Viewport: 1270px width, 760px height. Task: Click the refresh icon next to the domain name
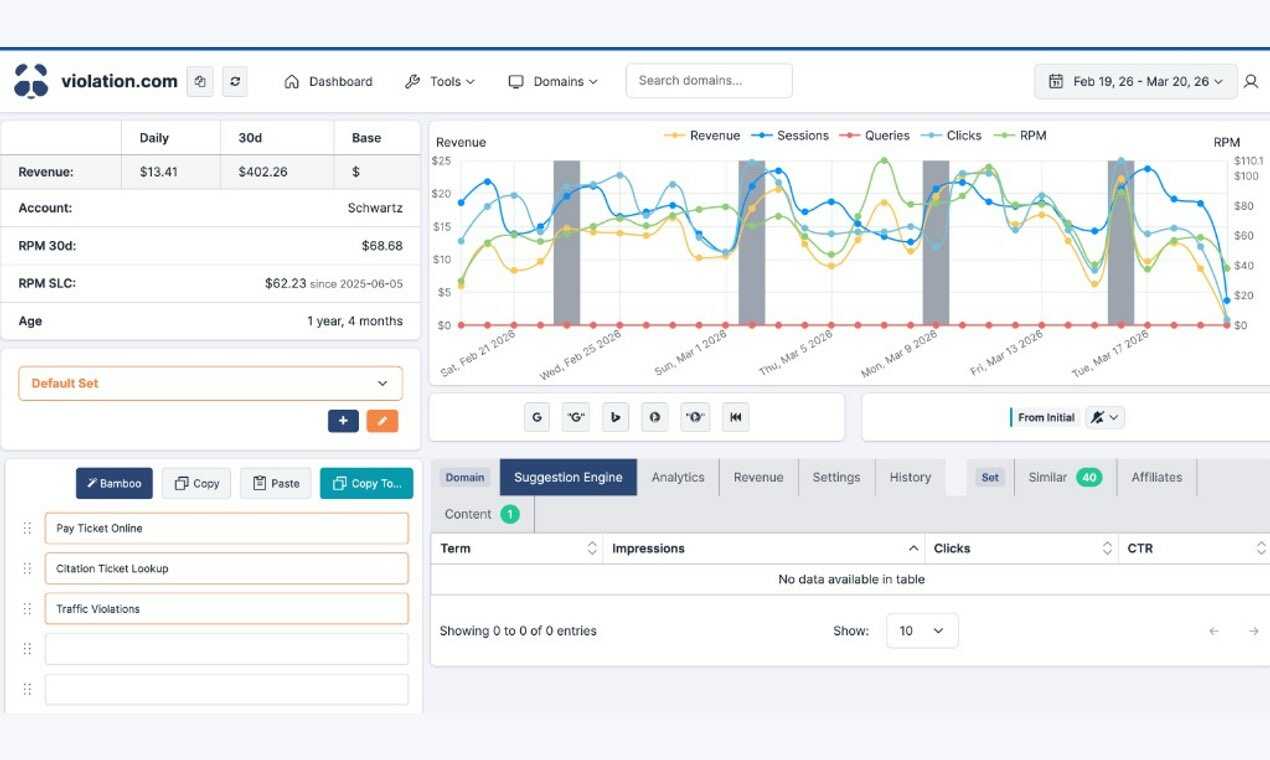click(235, 81)
